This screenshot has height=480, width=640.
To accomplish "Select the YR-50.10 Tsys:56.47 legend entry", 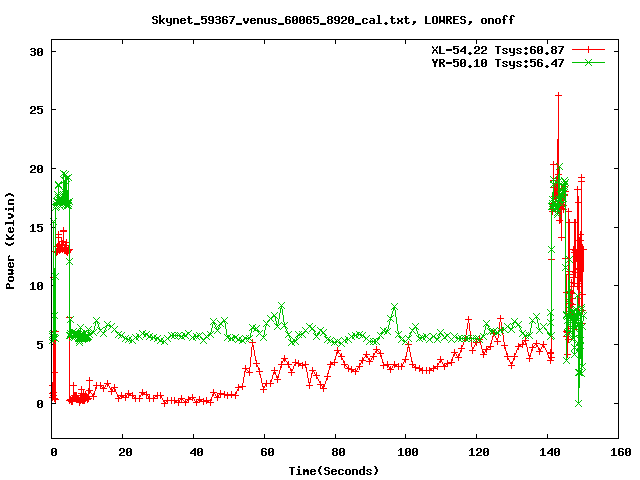I will tap(498, 63).
